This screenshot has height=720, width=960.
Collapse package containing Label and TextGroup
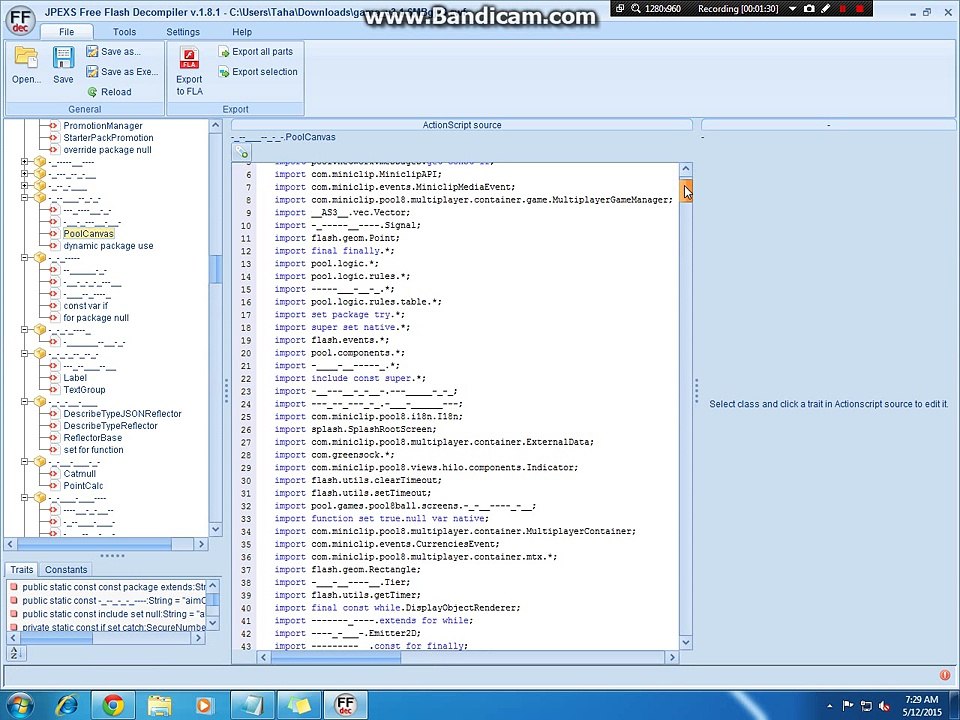point(24,354)
